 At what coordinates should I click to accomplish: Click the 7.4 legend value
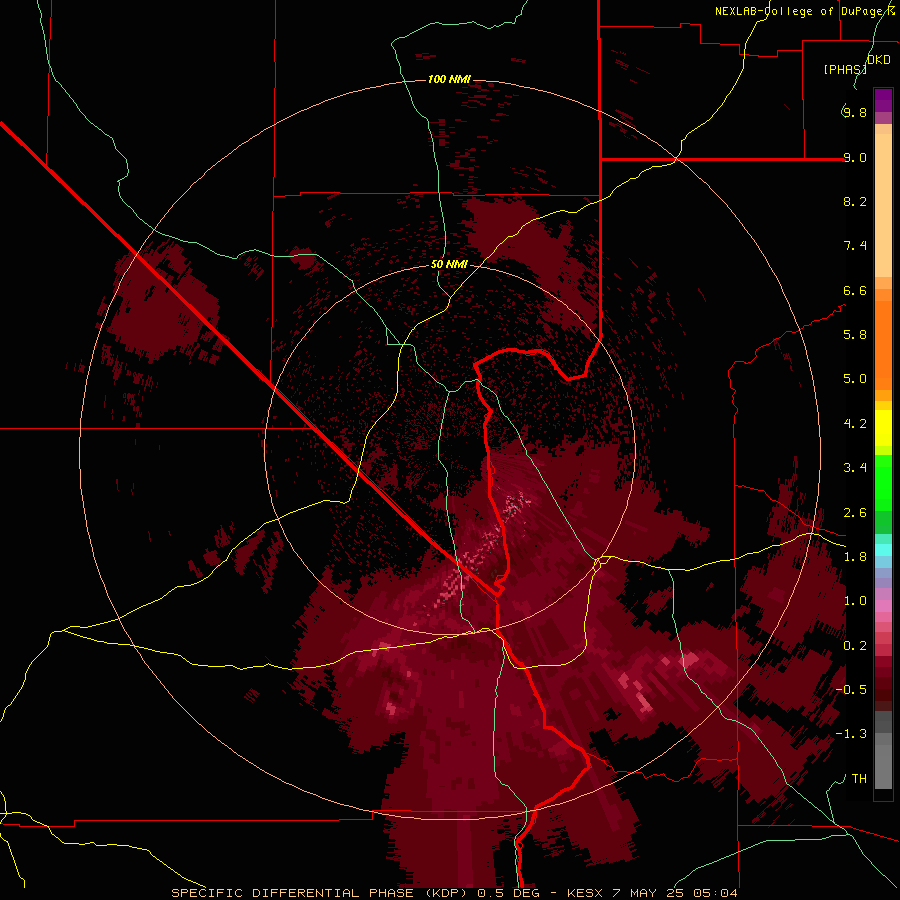855,246
